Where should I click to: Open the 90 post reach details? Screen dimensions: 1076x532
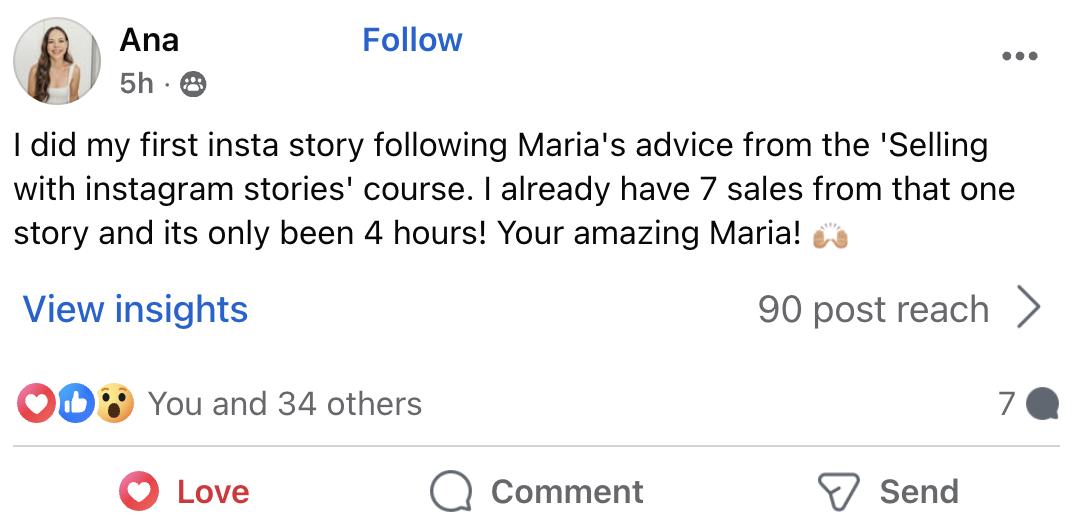pyautogui.click(x=873, y=310)
